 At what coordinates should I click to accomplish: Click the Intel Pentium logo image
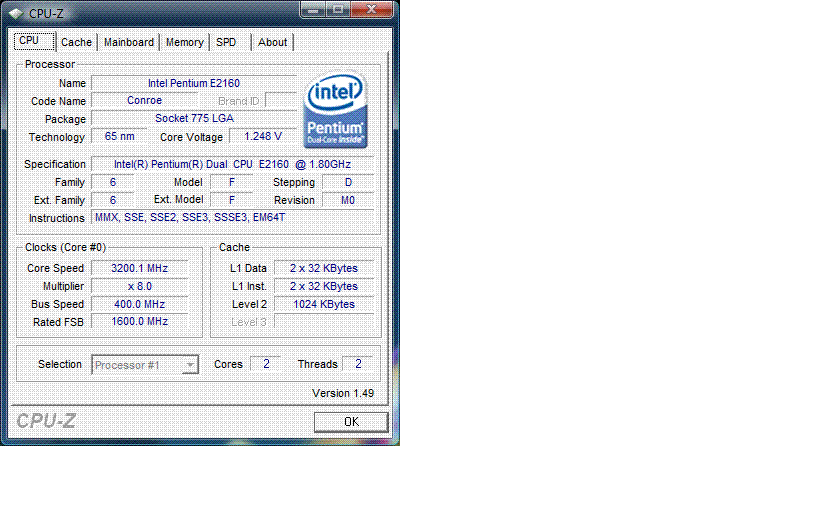(335, 109)
